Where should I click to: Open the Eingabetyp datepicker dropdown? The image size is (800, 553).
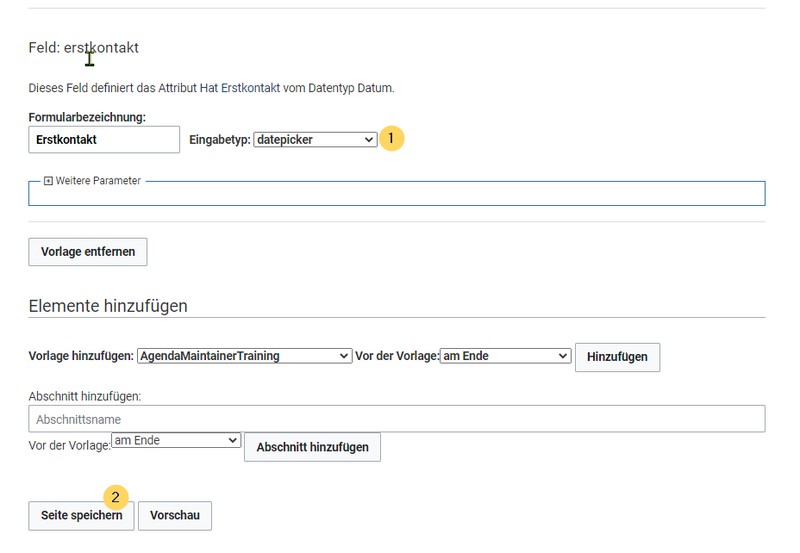[x=315, y=140]
